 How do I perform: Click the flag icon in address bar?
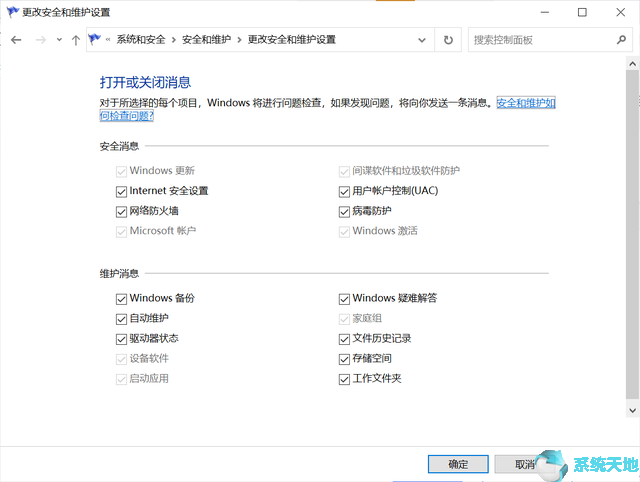[x=95, y=40]
